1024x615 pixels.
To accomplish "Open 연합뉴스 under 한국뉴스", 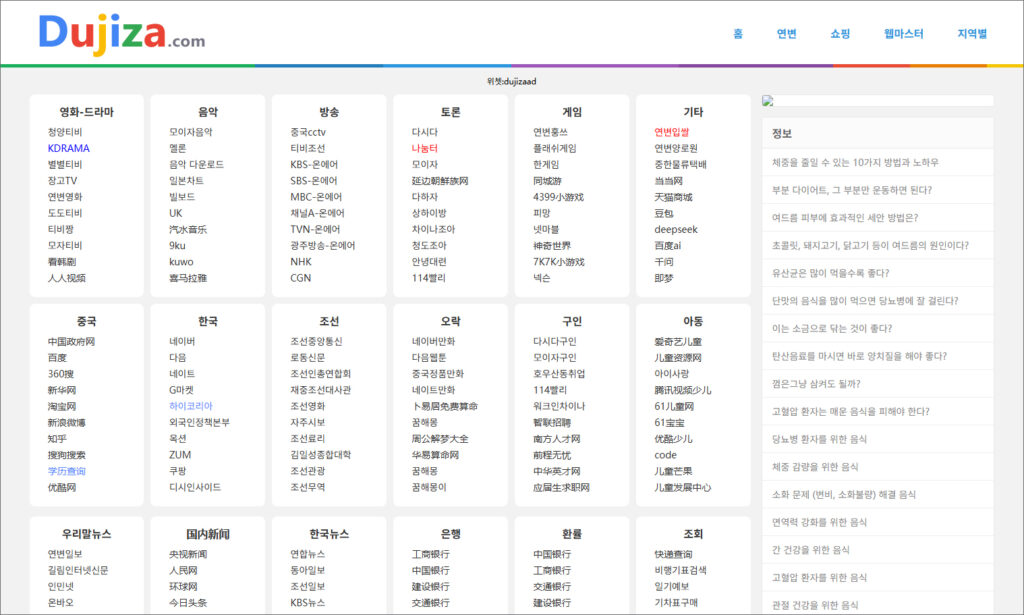I will pyautogui.click(x=308, y=554).
